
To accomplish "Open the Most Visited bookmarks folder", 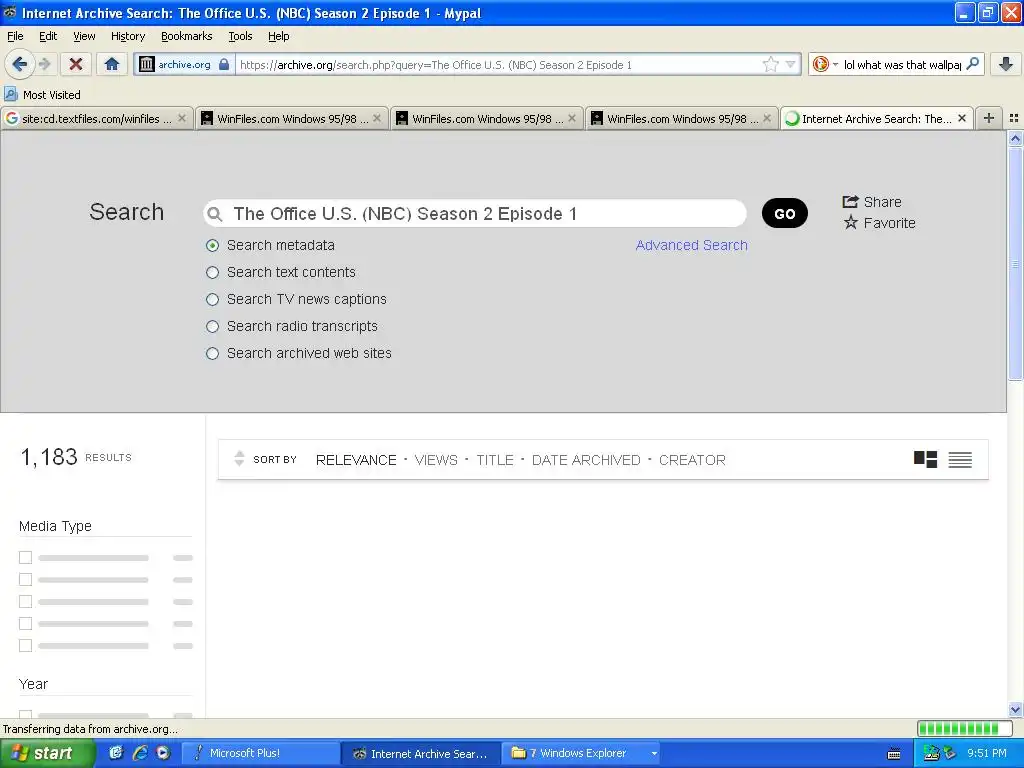I will (x=42, y=95).
